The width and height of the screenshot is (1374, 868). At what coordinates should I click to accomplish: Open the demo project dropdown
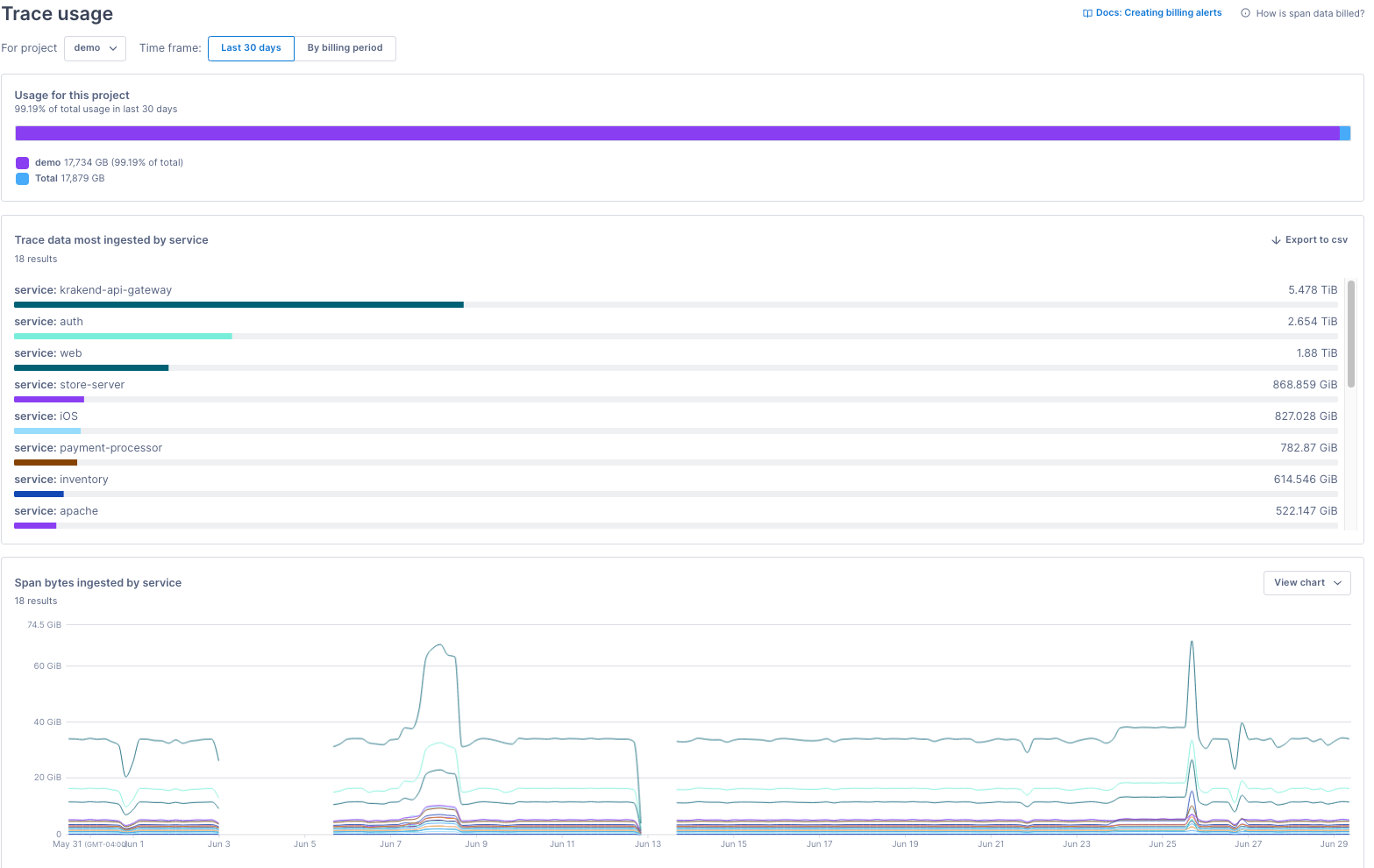[x=95, y=48]
